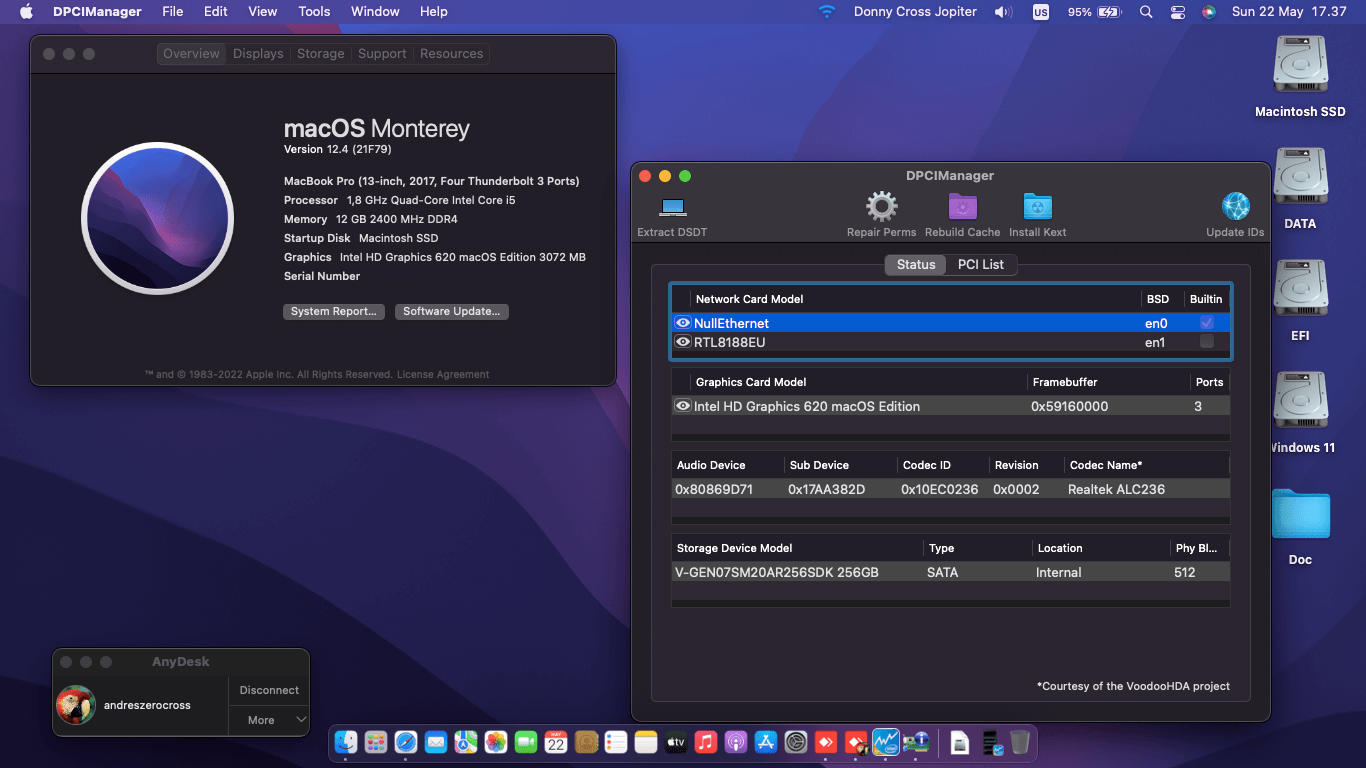Screen dimensions: 1366x768
Task: Open the Doc folder on desktop
Action: click(x=1300, y=515)
